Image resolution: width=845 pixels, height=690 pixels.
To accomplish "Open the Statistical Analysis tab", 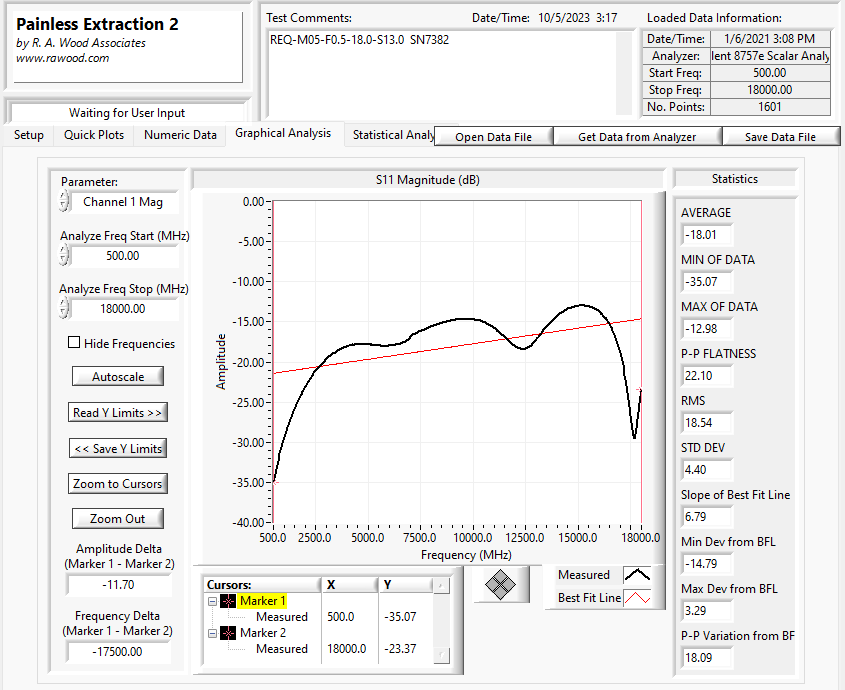I will point(393,135).
